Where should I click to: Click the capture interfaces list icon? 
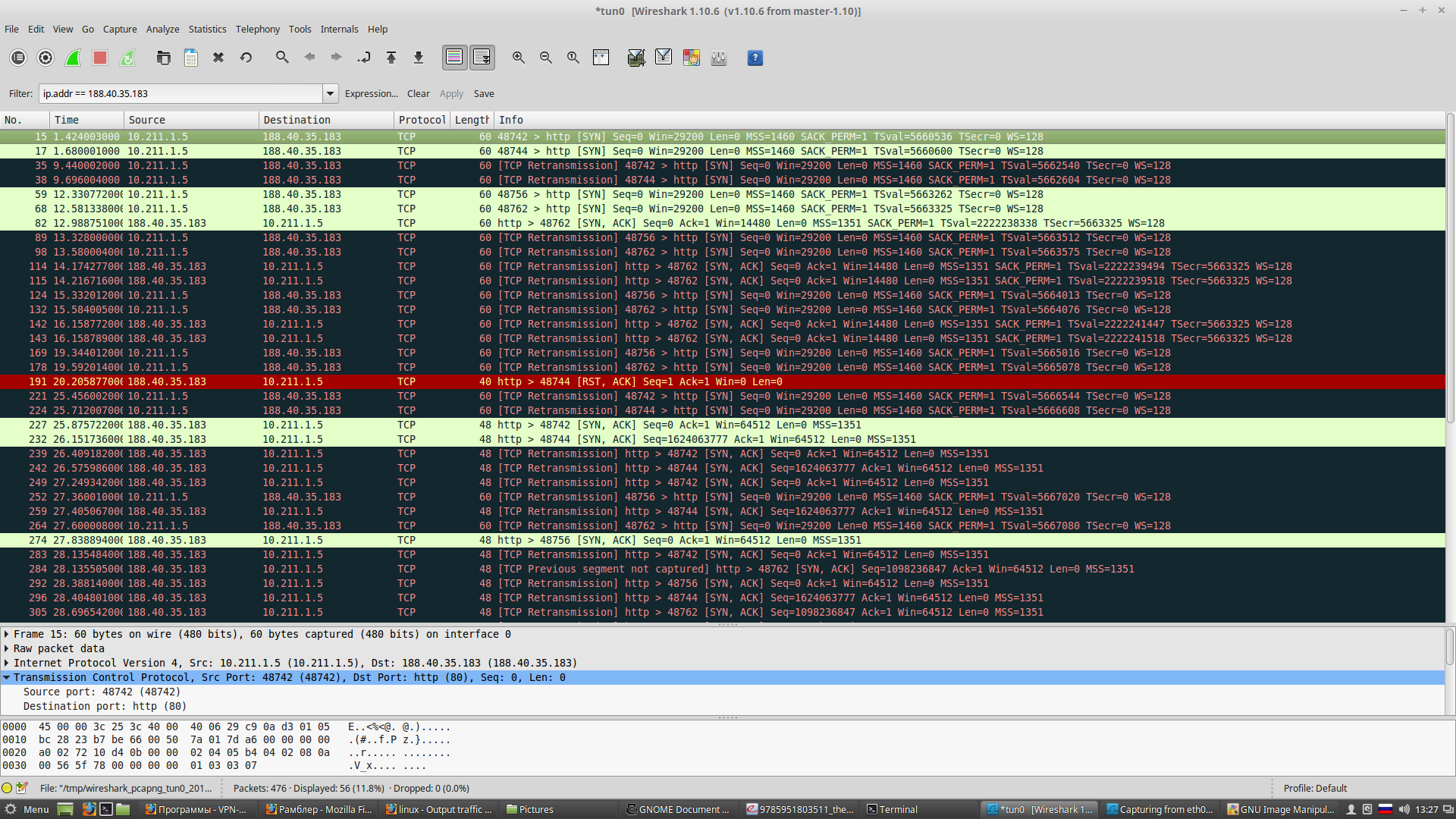pos(18,58)
